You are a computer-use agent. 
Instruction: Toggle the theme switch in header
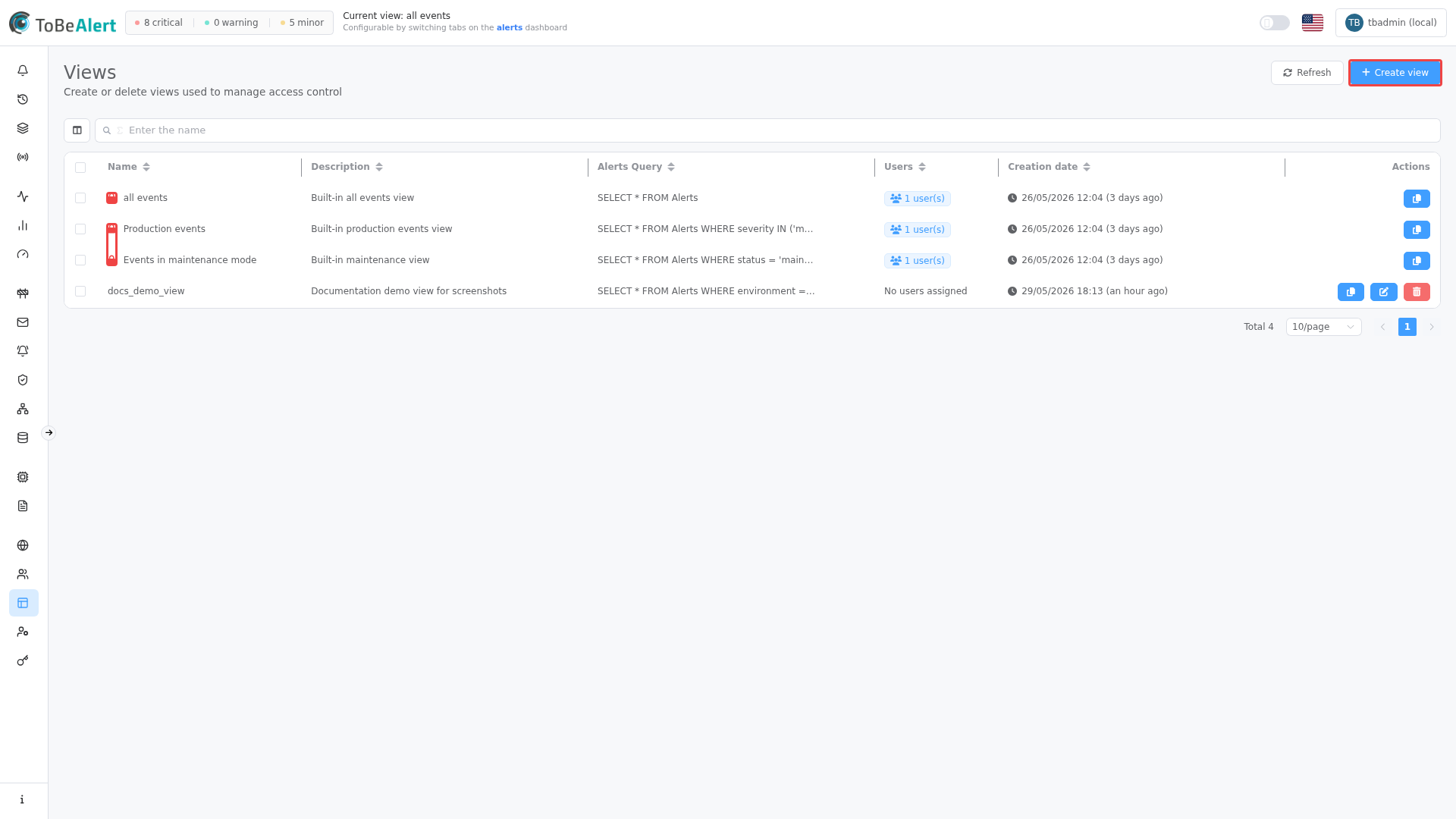click(1275, 23)
